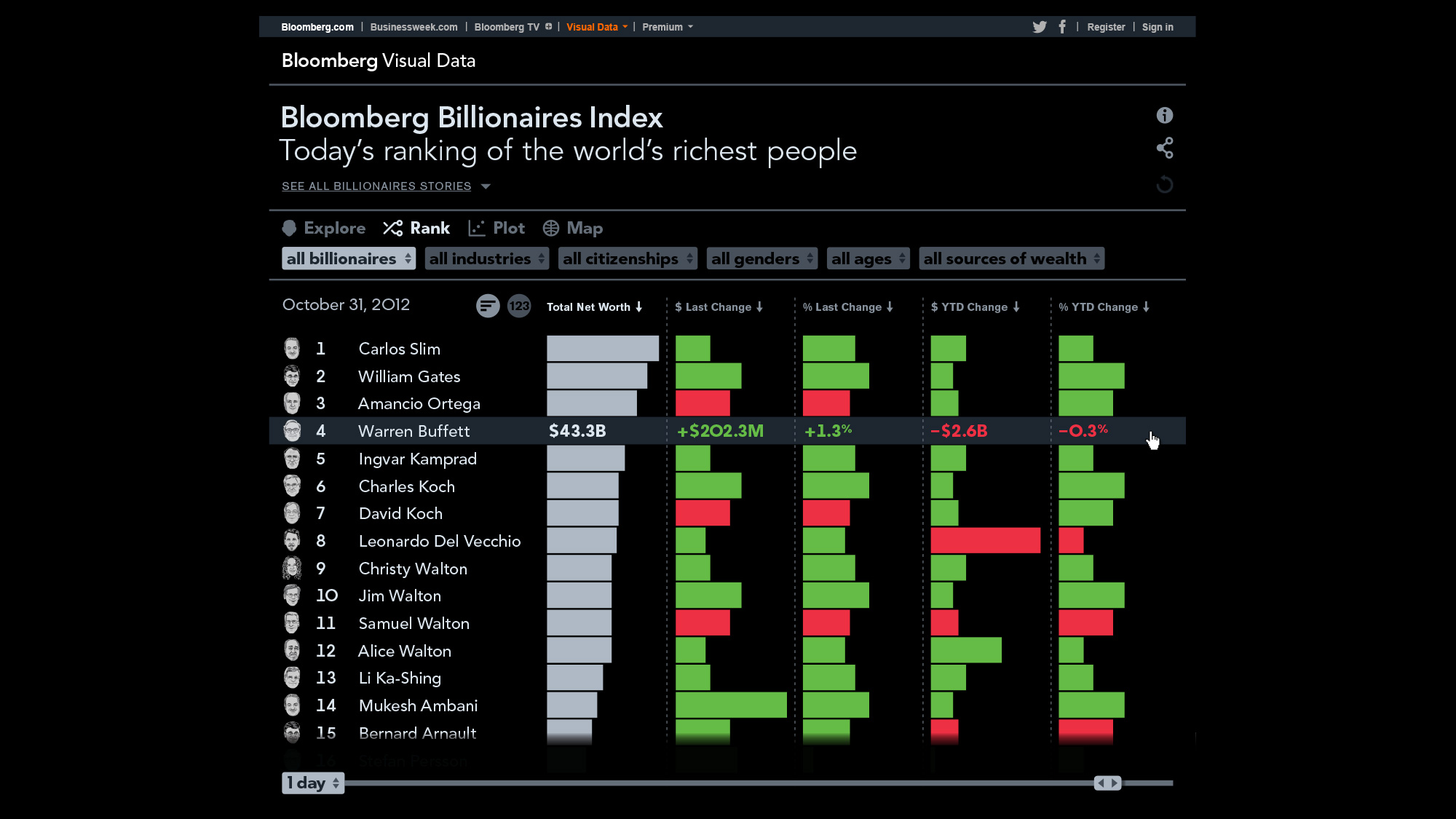Click the share icon below info
Viewport: 1456px width, 819px height.
pyautogui.click(x=1165, y=149)
